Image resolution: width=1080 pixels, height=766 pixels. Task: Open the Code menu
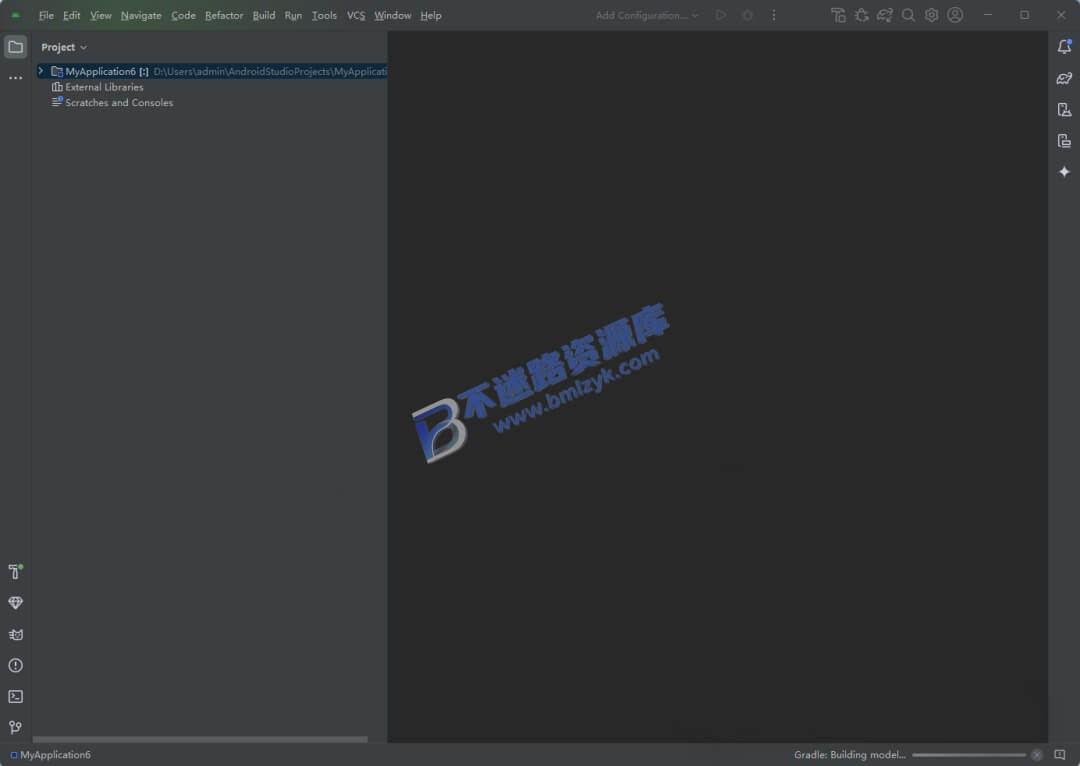[x=183, y=15]
